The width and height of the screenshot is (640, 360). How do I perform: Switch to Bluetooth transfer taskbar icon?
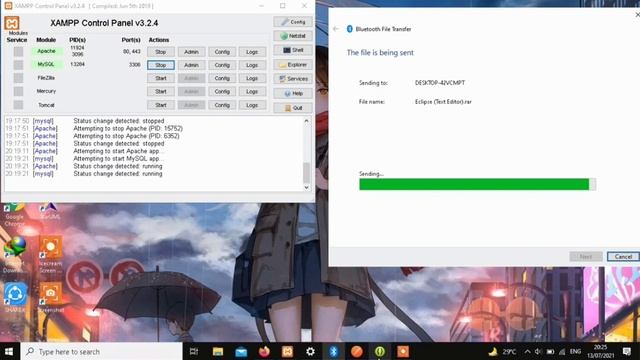click(x=333, y=351)
